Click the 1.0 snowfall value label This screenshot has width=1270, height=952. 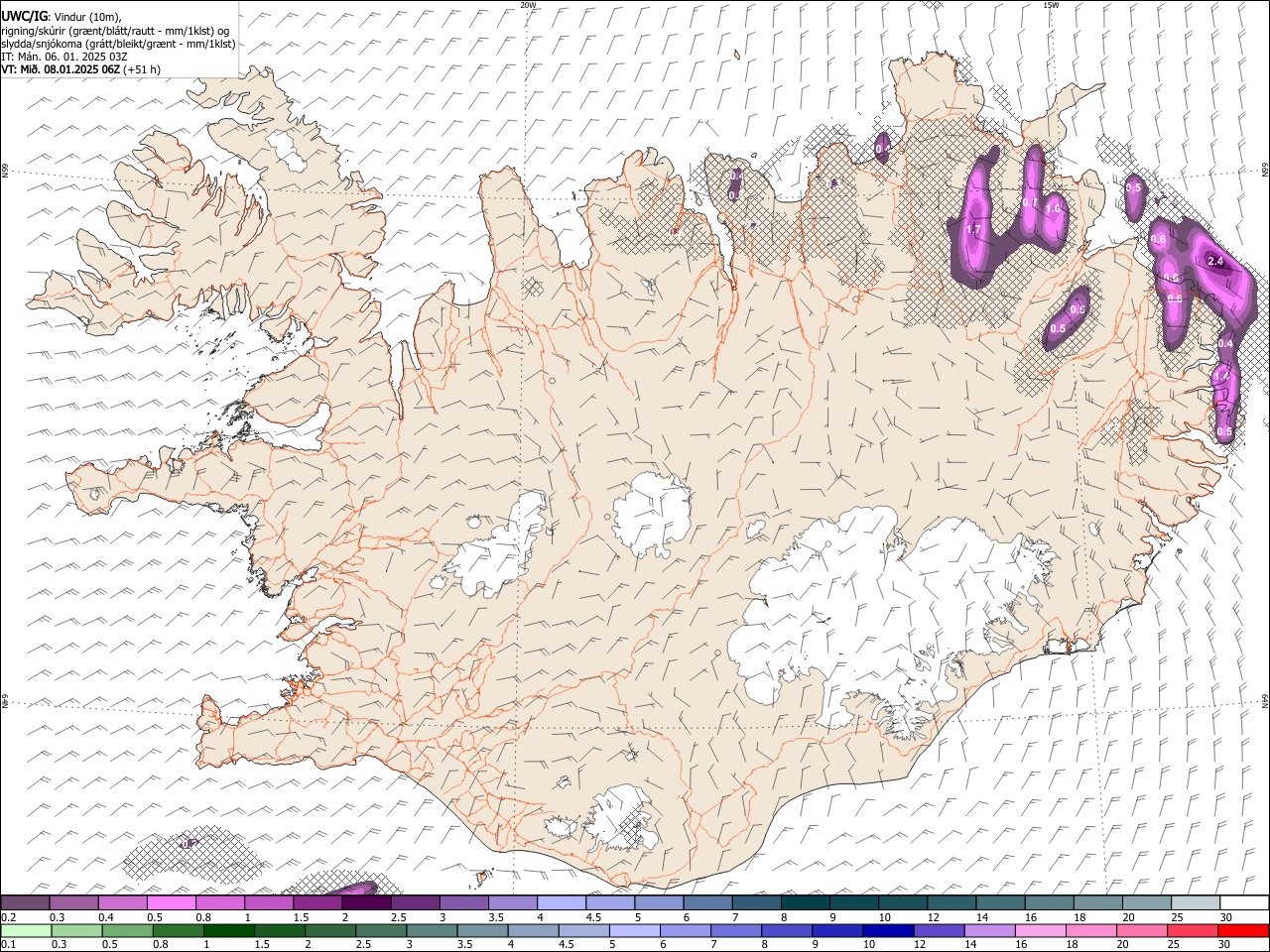click(x=1054, y=209)
